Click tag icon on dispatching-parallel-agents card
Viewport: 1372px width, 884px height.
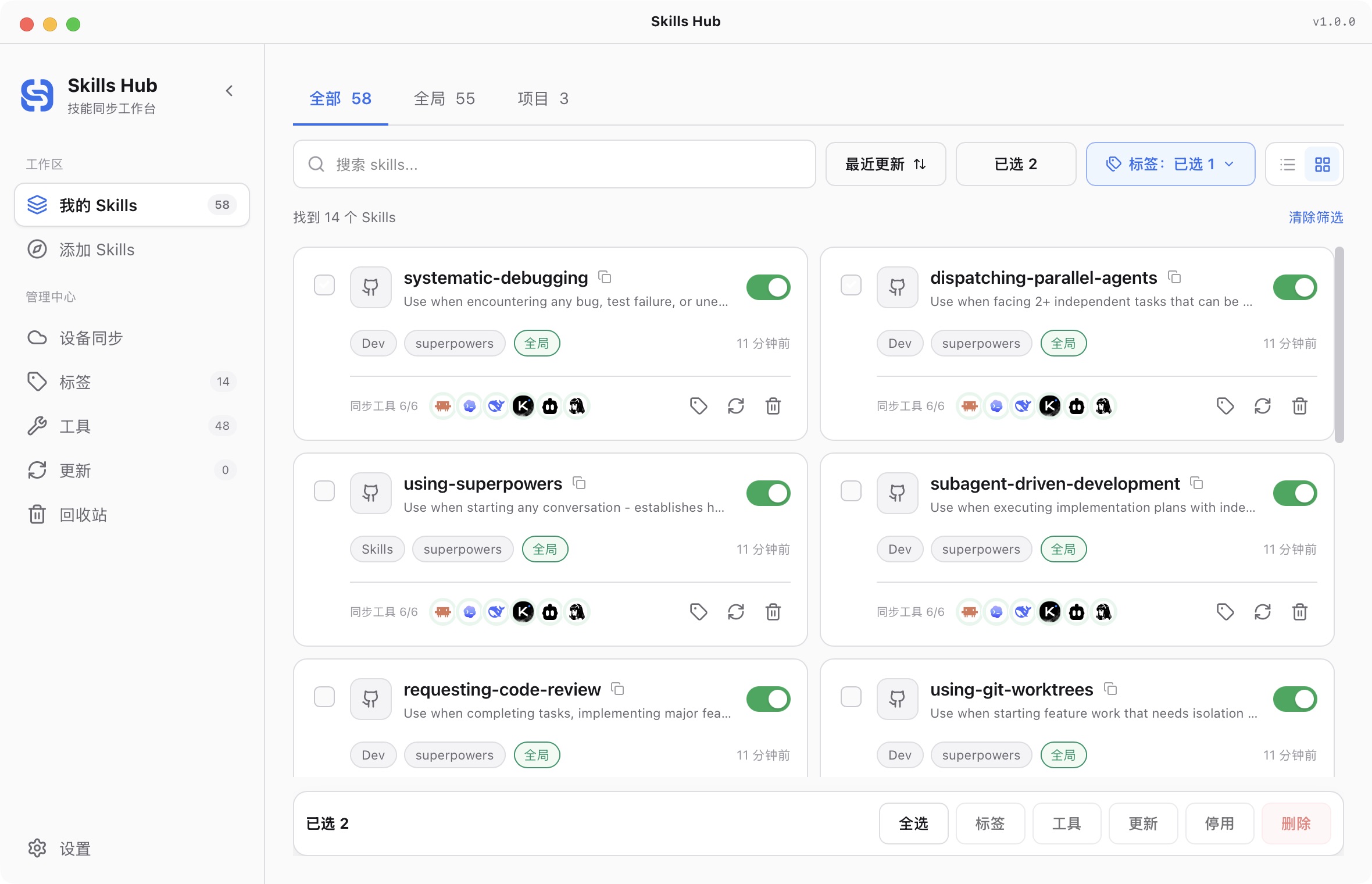point(1225,405)
